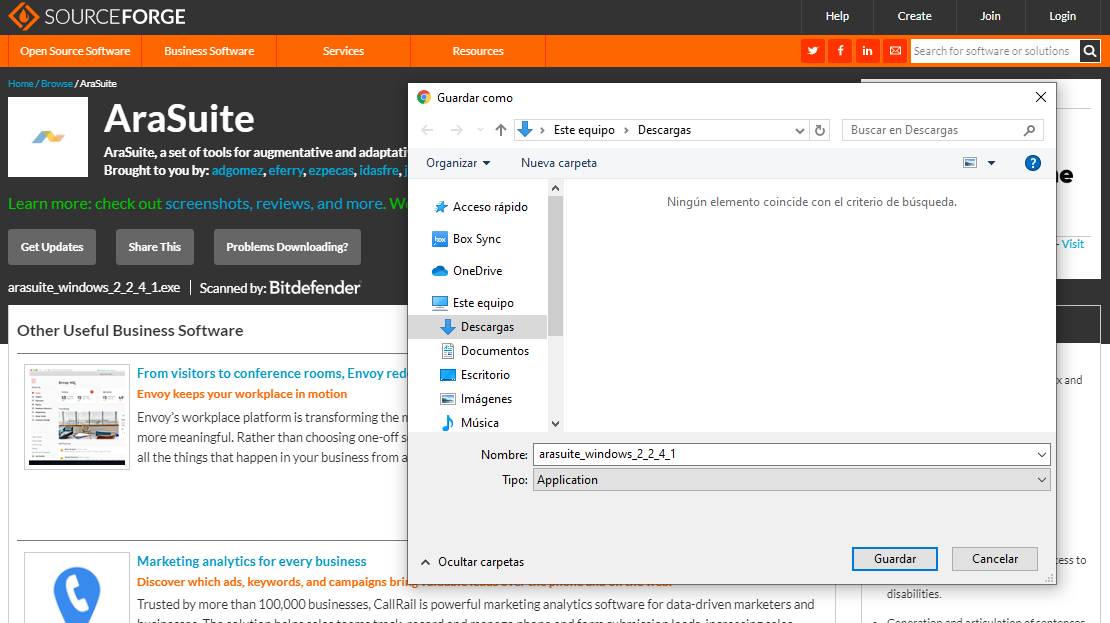
Task: Click the Envoy ad screenshot thumbnail
Action: pyautogui.click(x=77, y=416)
